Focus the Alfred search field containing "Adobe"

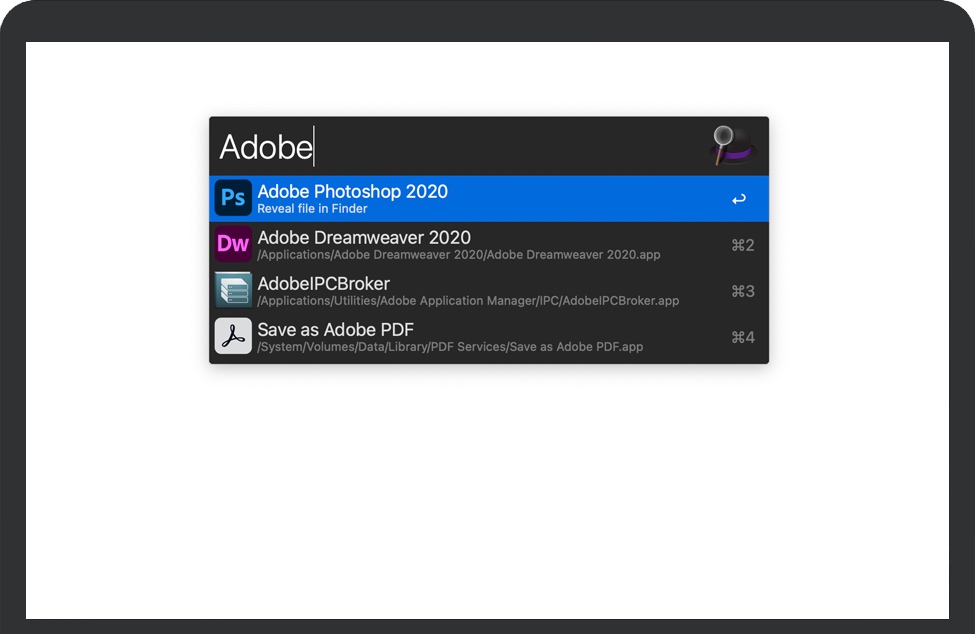pyautogui.click(x=266, y=147)
